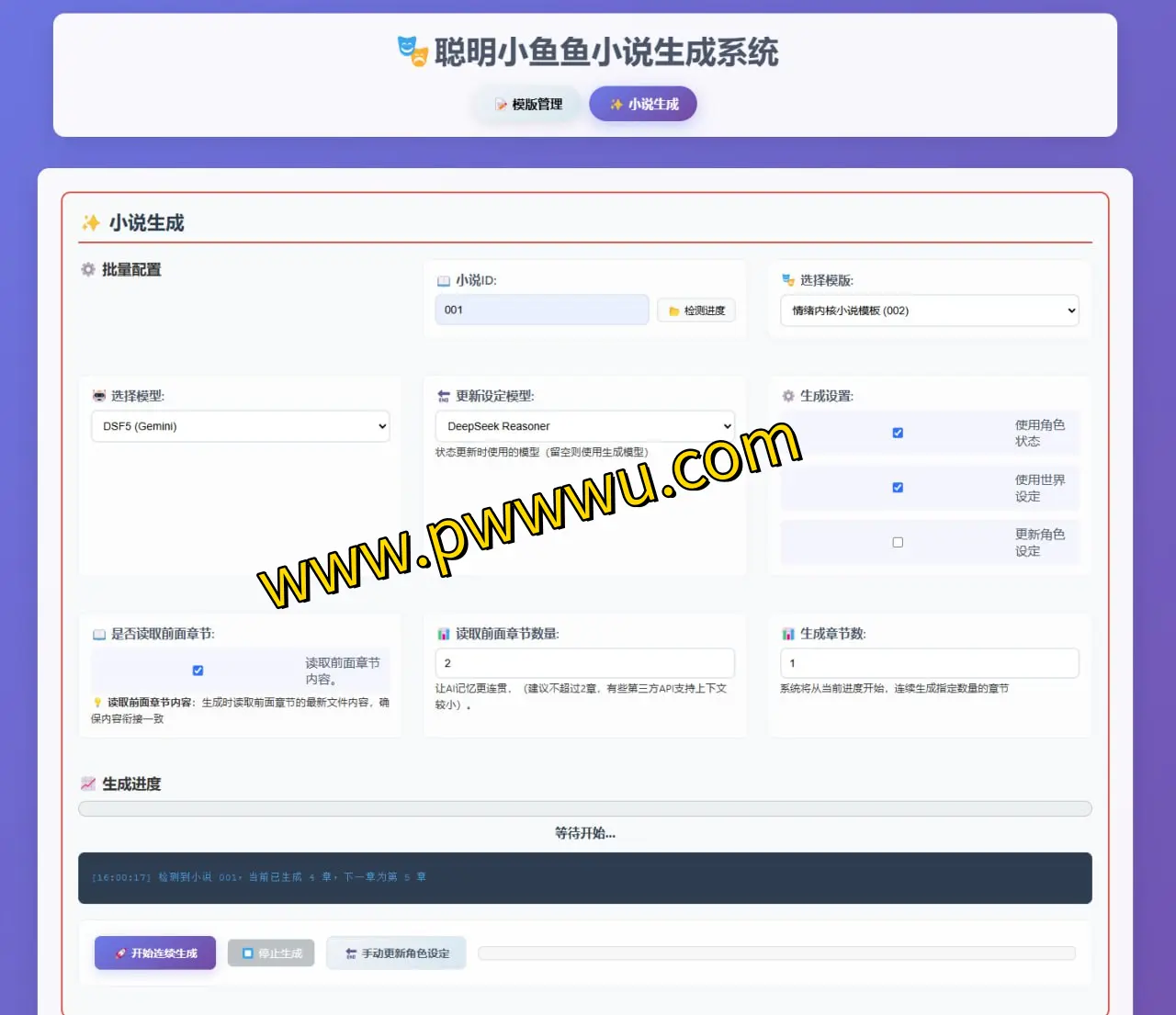Switch to the 模版管理 tab

[526, 104]
